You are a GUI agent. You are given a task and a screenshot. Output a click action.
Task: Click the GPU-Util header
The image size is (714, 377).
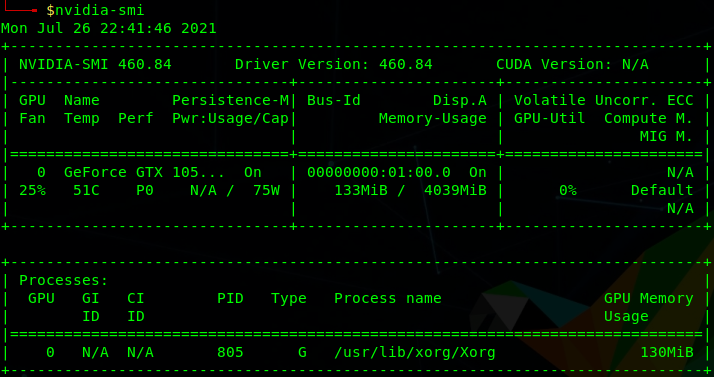(x=550, y=119)
